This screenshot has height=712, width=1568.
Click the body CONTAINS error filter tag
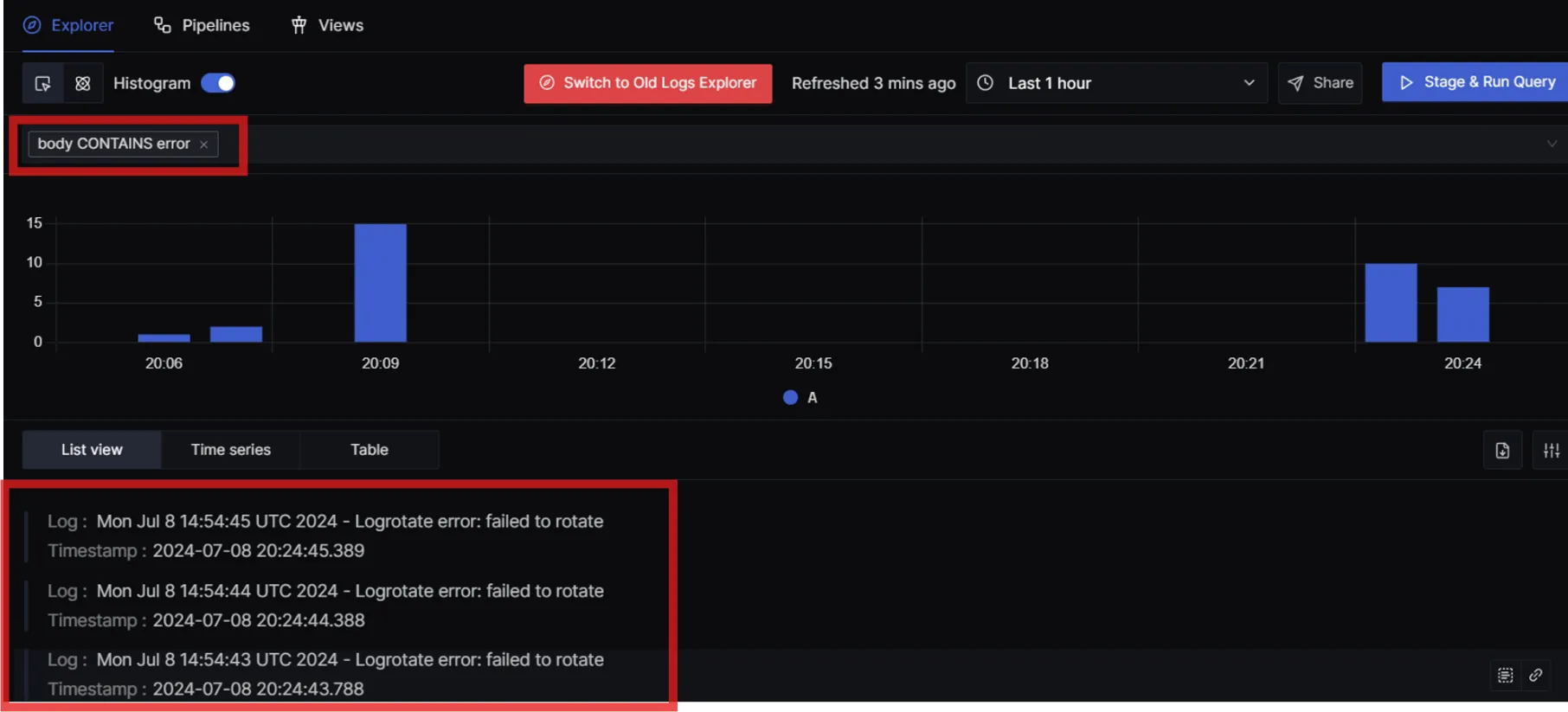click(122, 144)
